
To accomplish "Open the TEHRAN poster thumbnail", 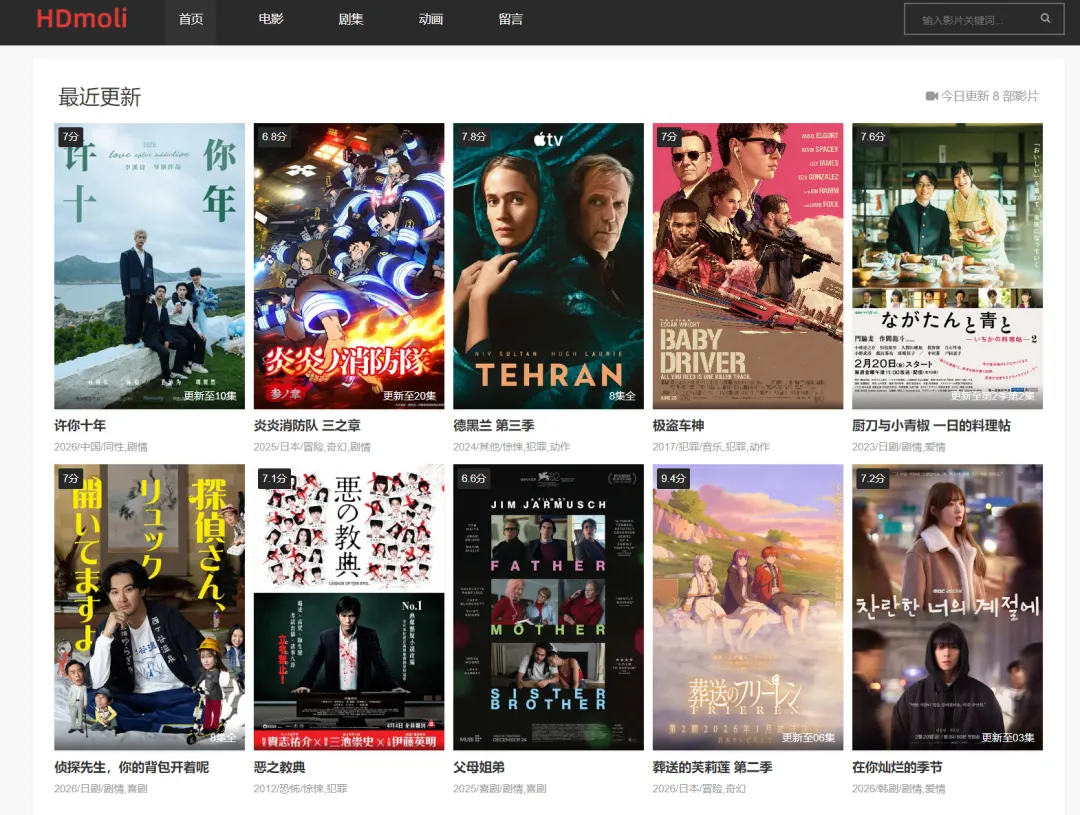I will pos(548,266).
